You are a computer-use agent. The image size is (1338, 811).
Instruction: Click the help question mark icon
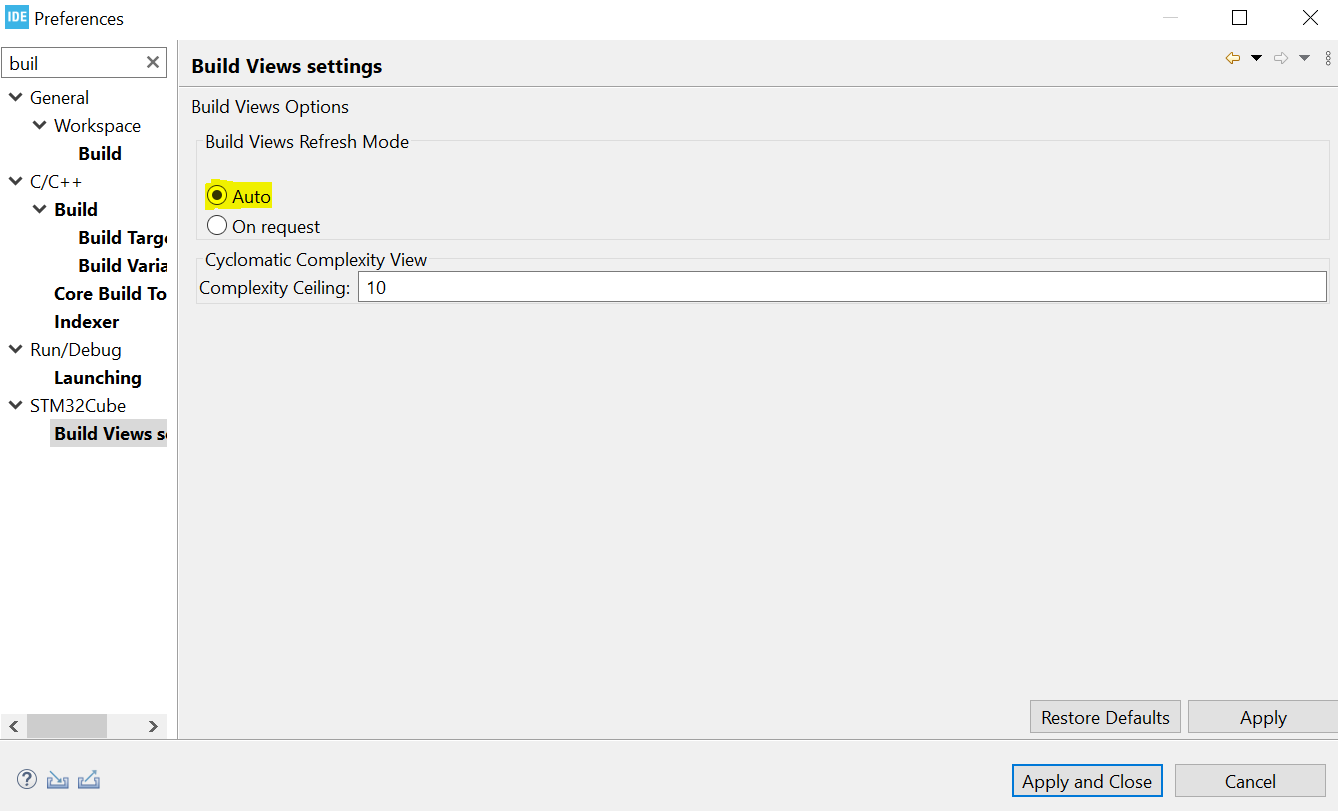[26, 779]
